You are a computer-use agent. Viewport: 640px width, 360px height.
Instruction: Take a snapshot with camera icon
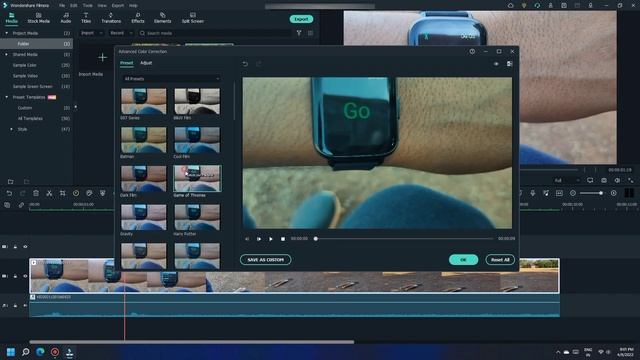click(x=604, y=180)
